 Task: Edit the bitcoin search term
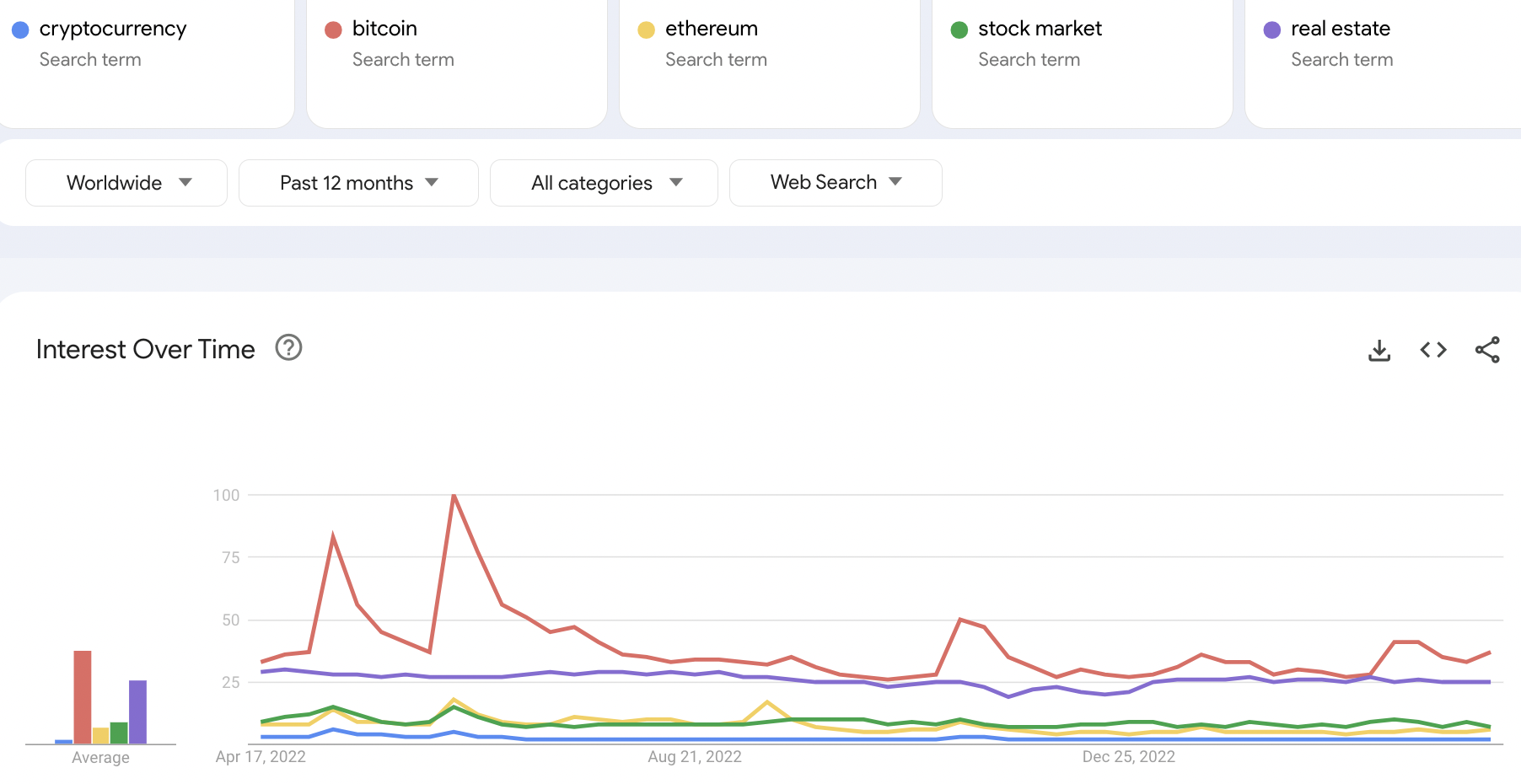tap(384, 29)
